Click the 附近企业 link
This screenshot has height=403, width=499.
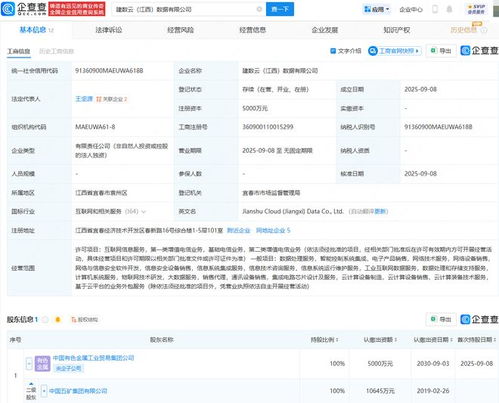238,230
